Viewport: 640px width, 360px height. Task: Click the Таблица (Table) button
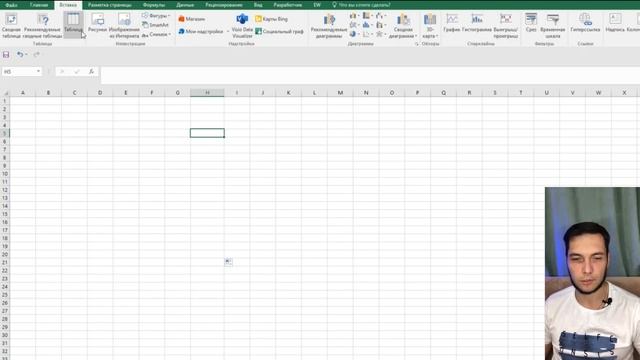click(73, 24)
